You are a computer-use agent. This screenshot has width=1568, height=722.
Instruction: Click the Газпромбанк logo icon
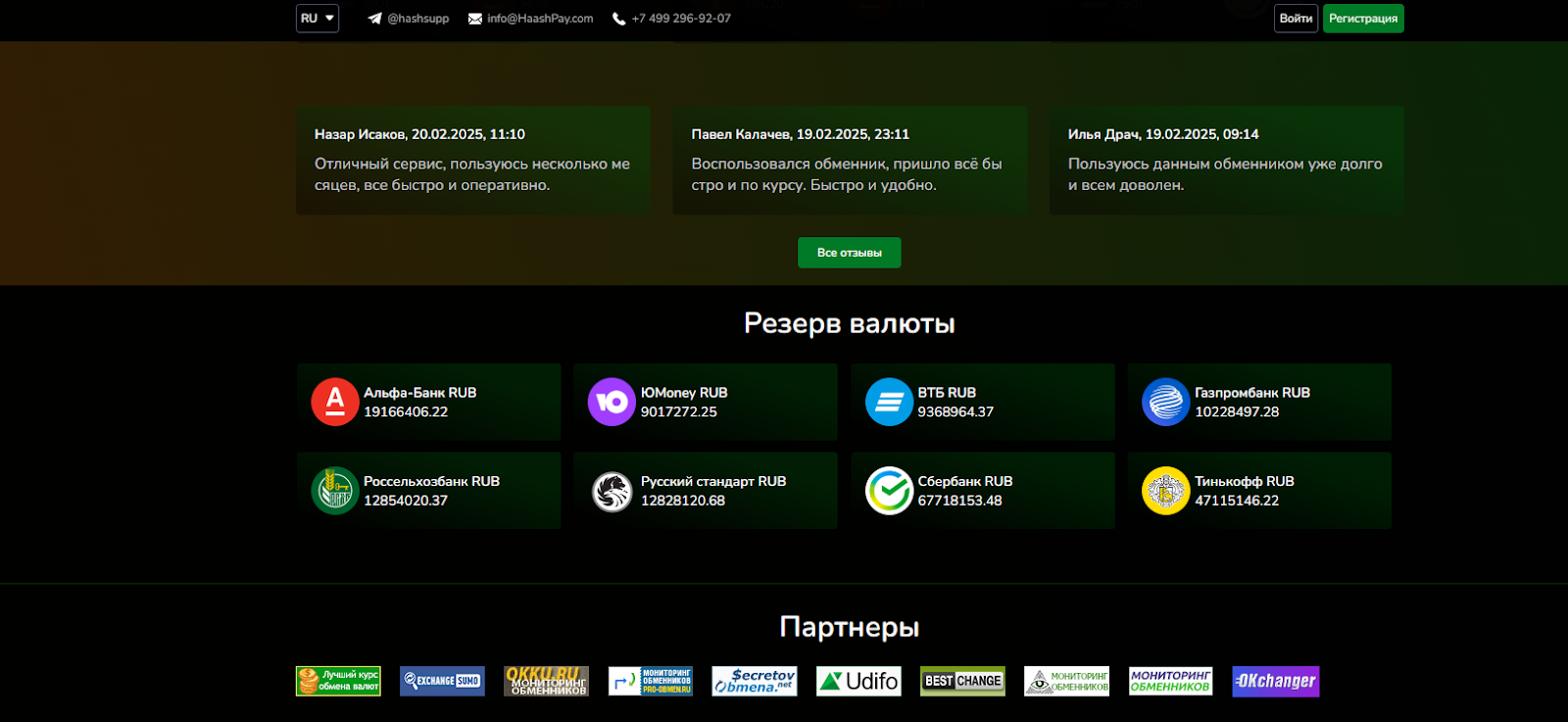[x=1165, y=402]
